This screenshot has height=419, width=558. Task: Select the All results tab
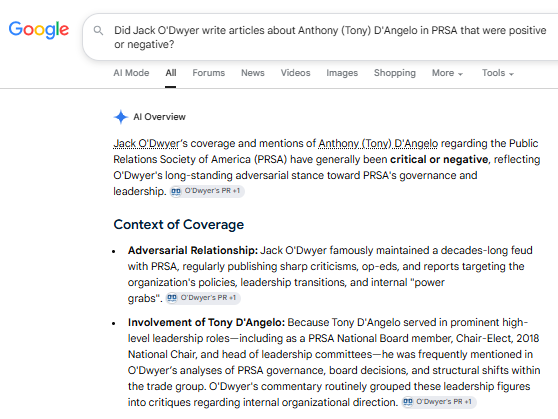click(x=170, y=73)
